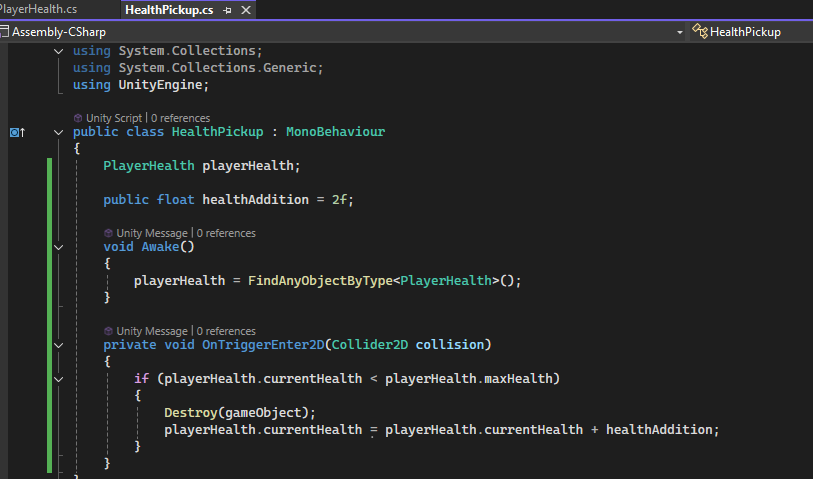Collapse the if statement block
The image size is (813, 479).
[59, 379]
